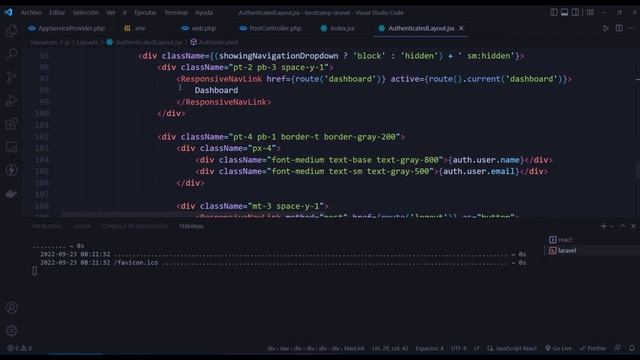640x360 pixels.
Task: Open the Source Control view
Action: click(x=11, y=77)
